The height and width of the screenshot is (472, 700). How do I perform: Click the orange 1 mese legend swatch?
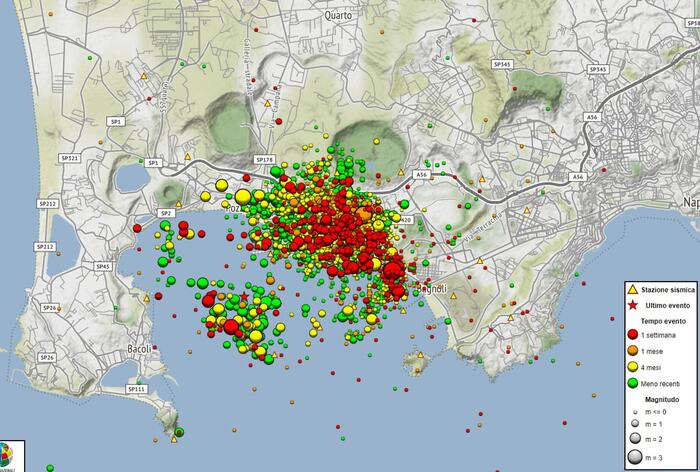click(634, 350)
